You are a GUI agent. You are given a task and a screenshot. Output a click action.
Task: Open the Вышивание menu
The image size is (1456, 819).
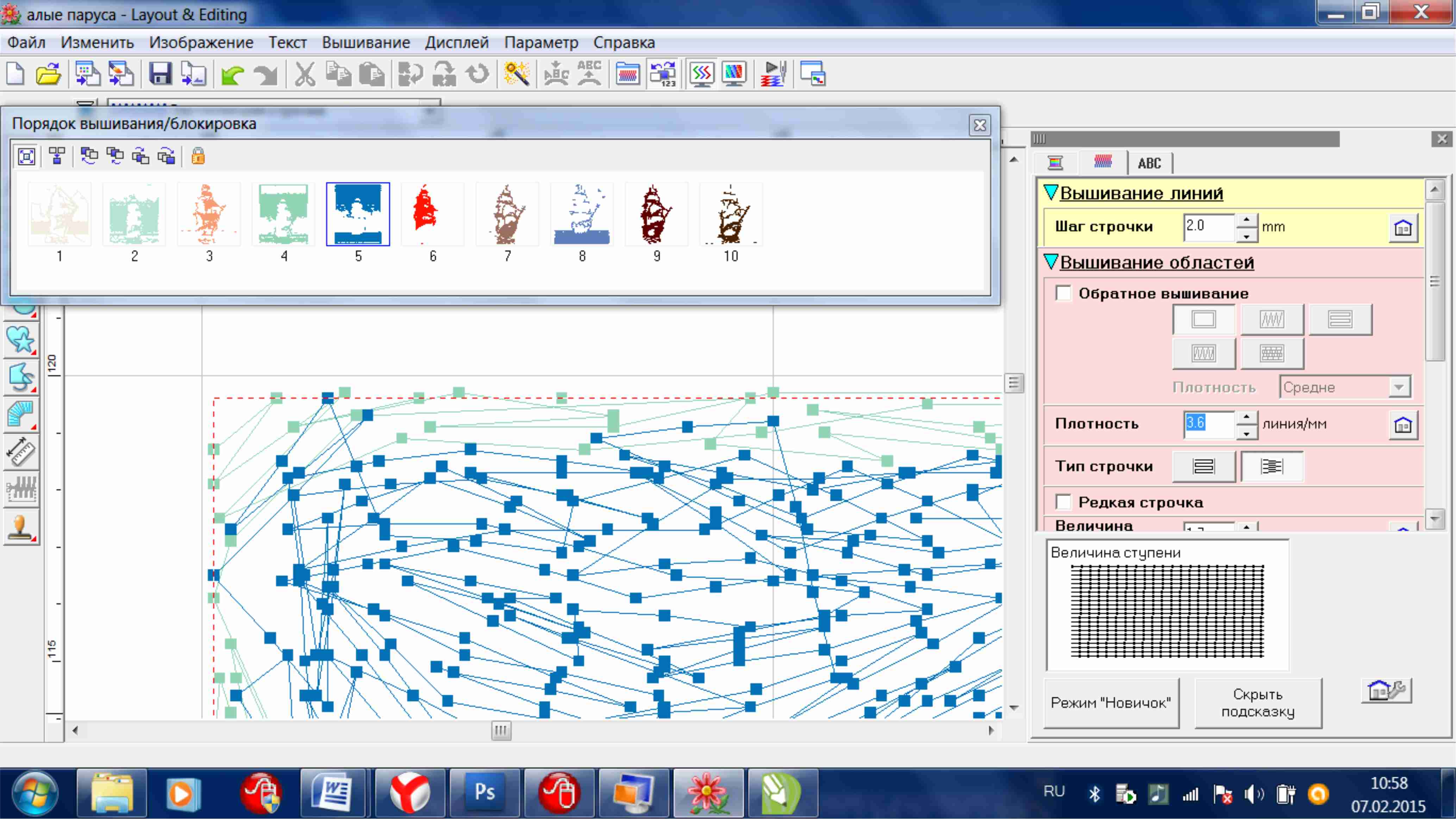click(366, 42)
